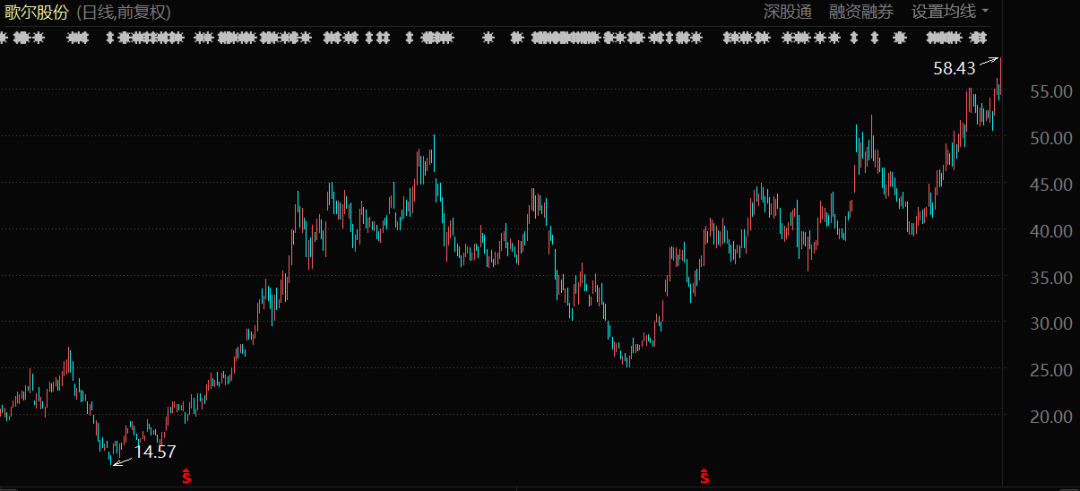The width and height of the screenshot is (1080, 491).
Task: Click the 40.00 price axis label
Action: [x=1052, y=231]
